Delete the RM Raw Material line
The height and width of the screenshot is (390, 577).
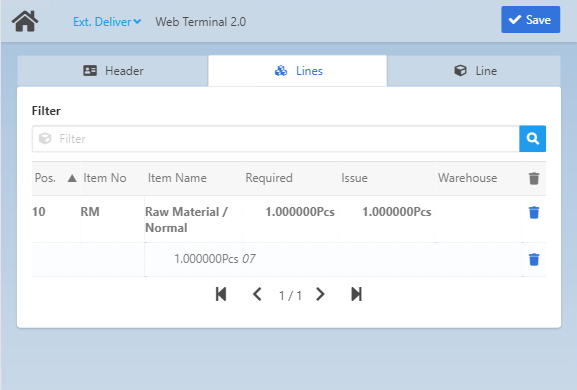click(534, 212)
